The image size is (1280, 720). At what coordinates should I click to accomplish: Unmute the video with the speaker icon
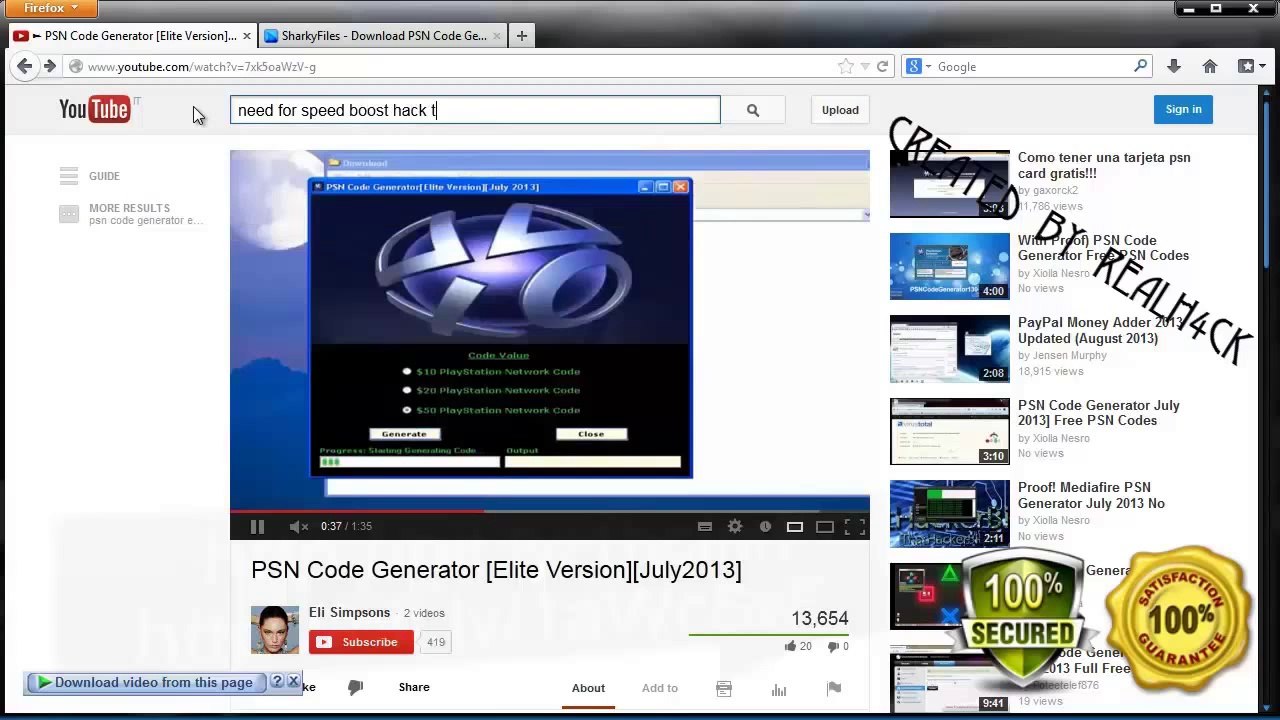(298, 526)
